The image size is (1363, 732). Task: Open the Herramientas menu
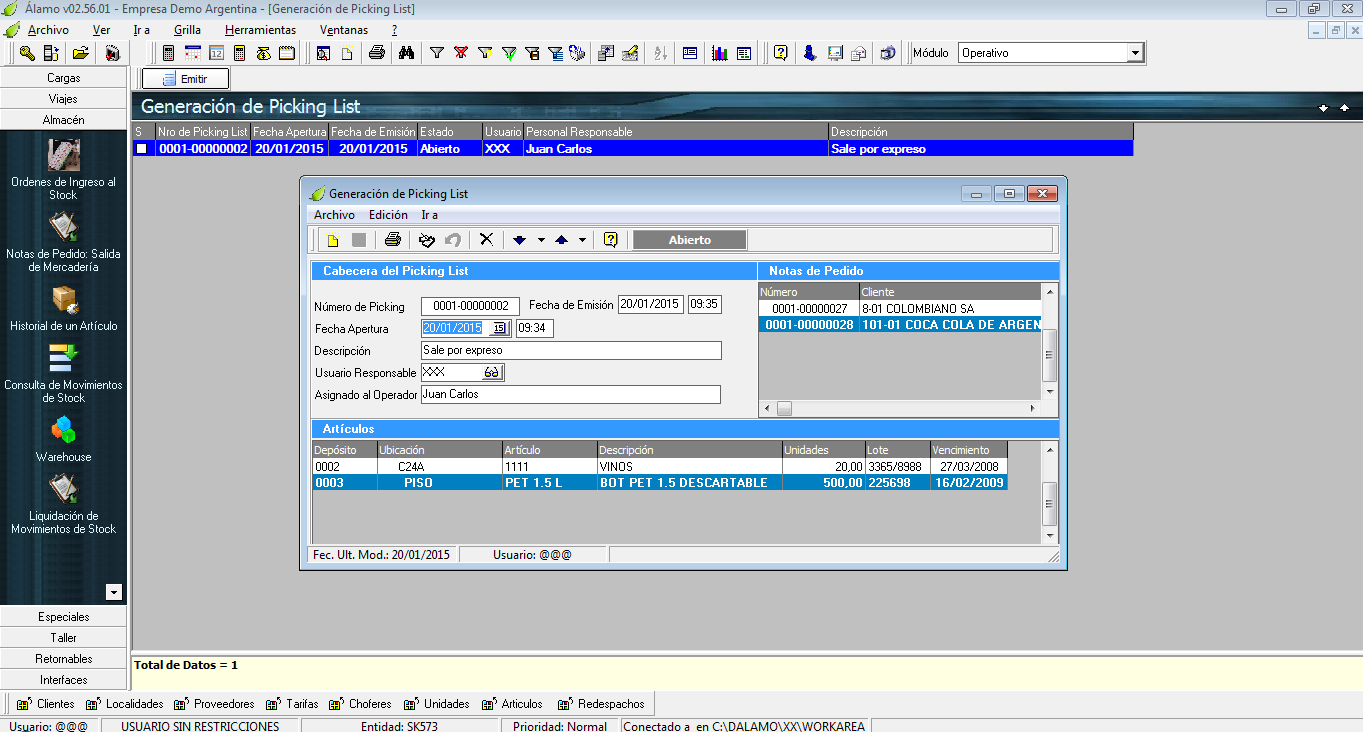pyautogui.click(x=260, y=30)
